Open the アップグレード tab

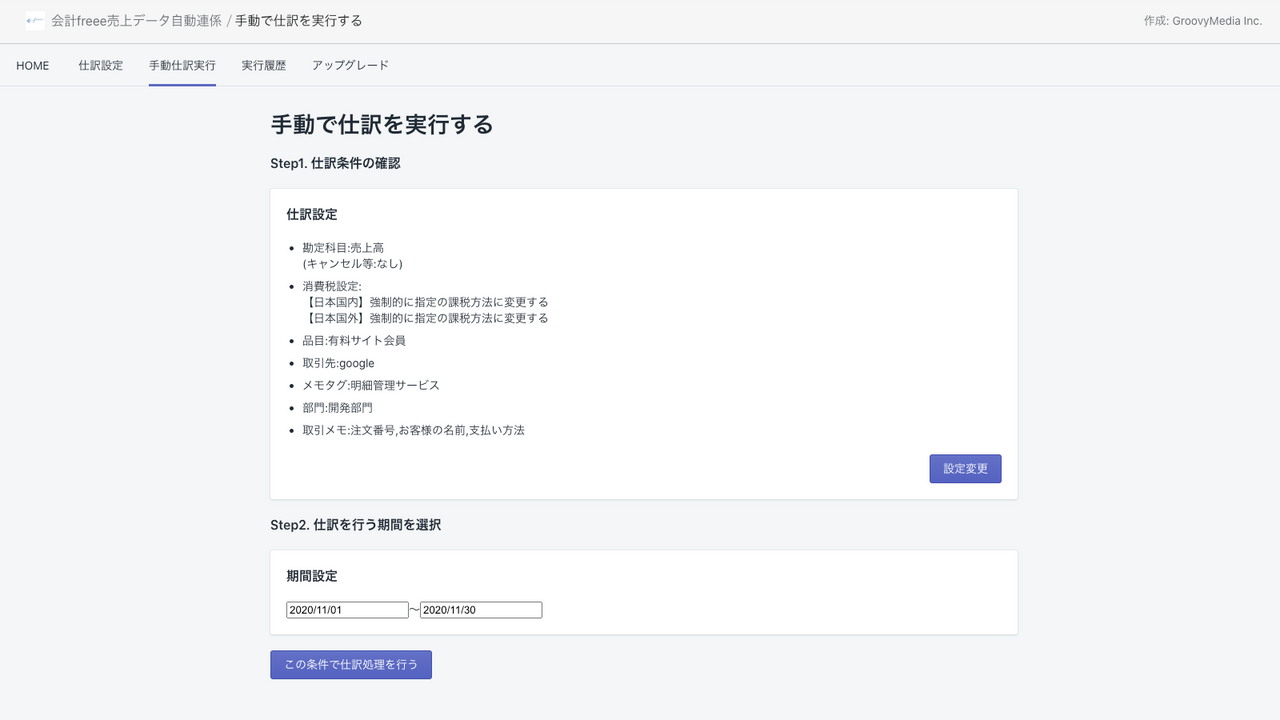click(351, 65)
